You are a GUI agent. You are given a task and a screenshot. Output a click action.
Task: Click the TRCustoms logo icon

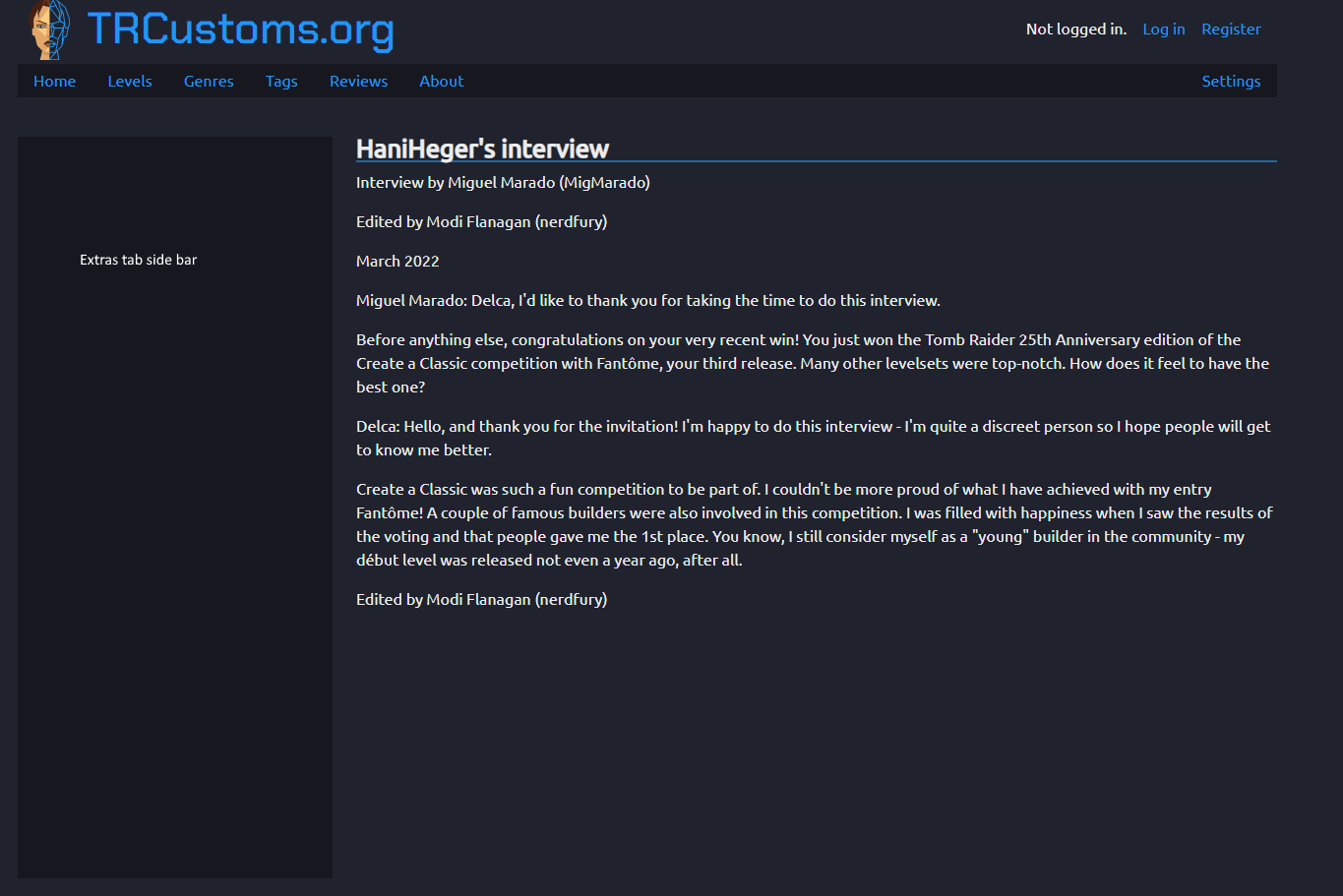tap(49, 30)
